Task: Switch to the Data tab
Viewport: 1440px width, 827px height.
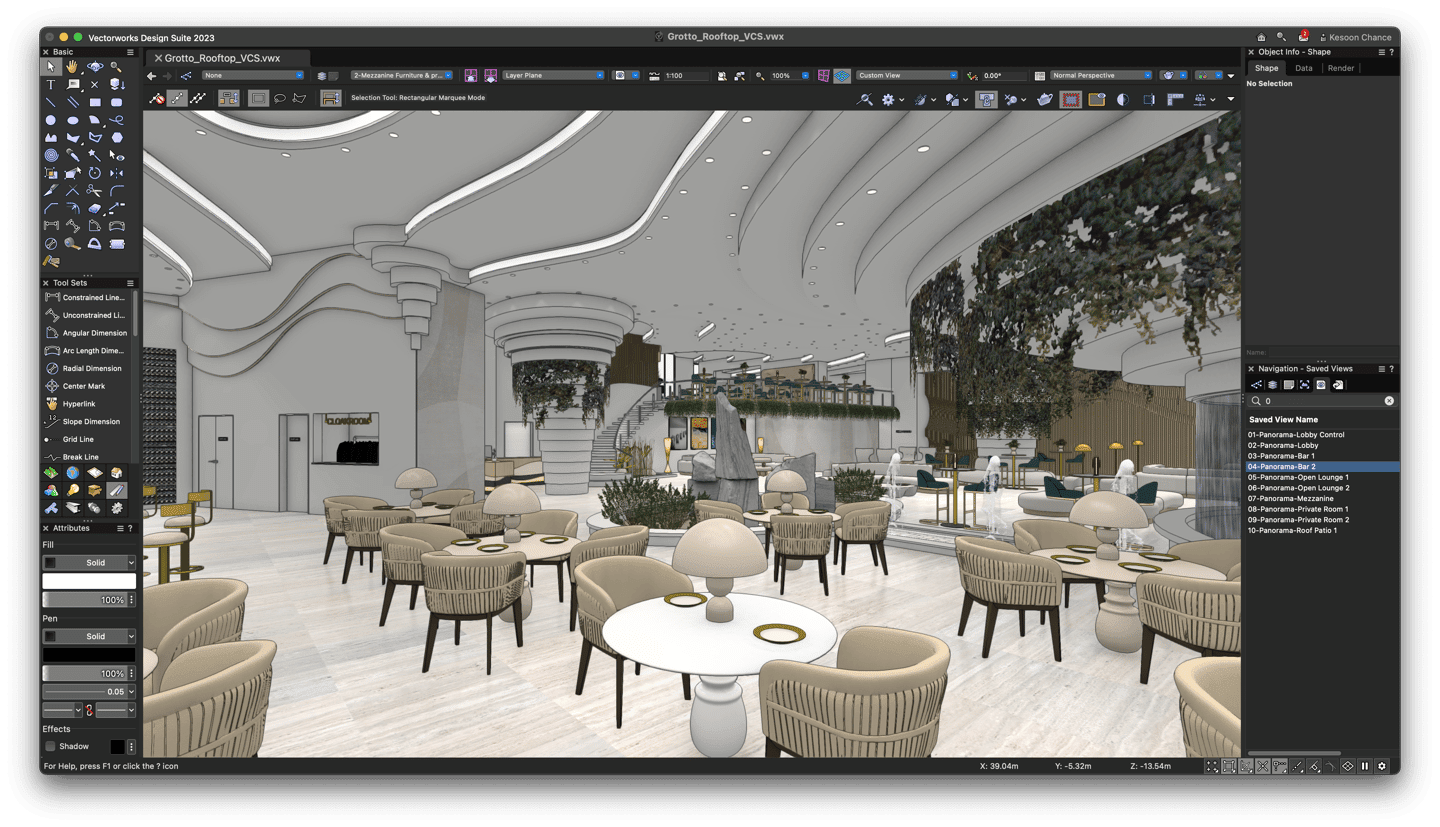Action: pyautogui.click(x=1303, y=68)
